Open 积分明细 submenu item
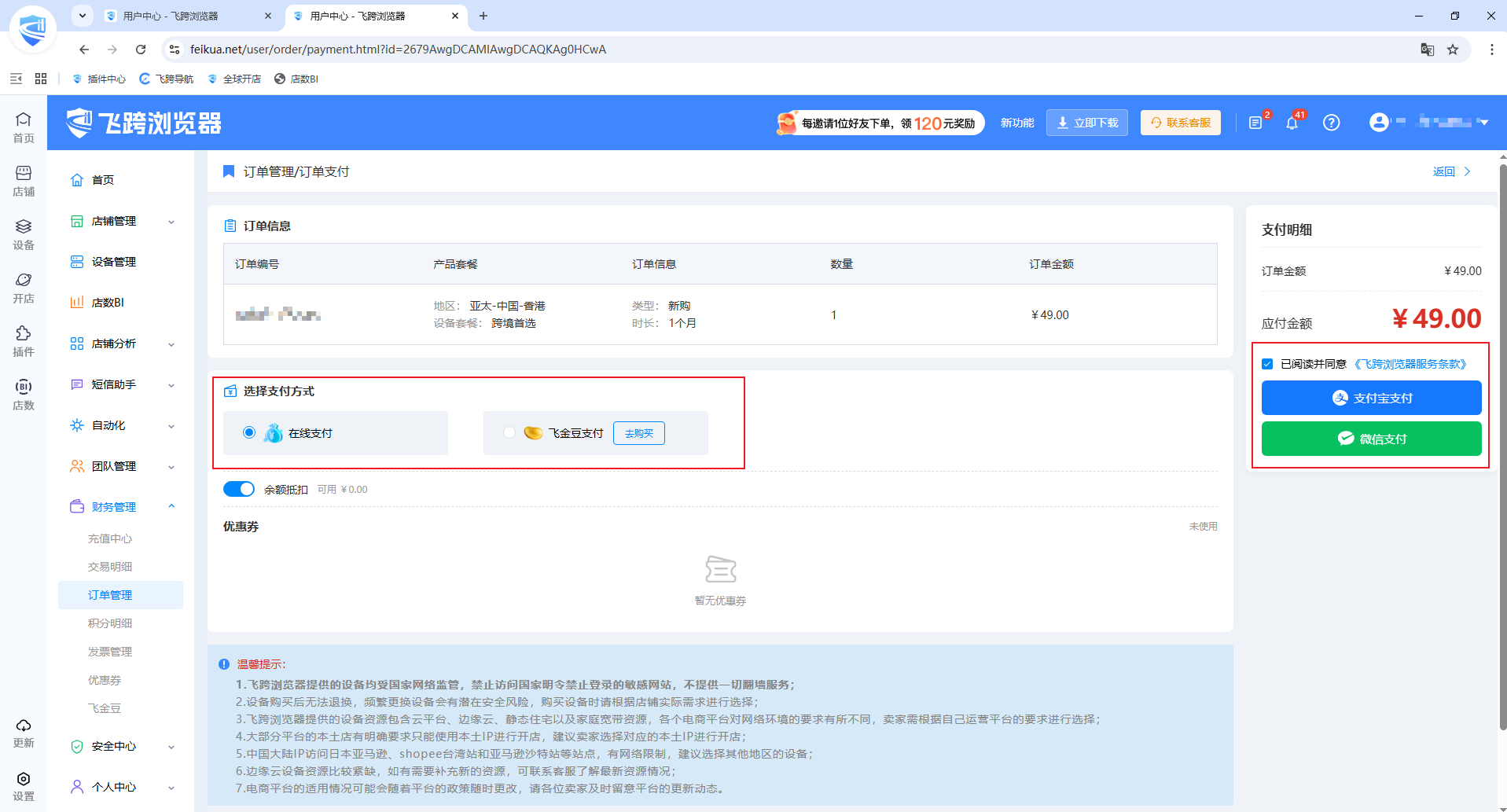 tap(110, 623)
